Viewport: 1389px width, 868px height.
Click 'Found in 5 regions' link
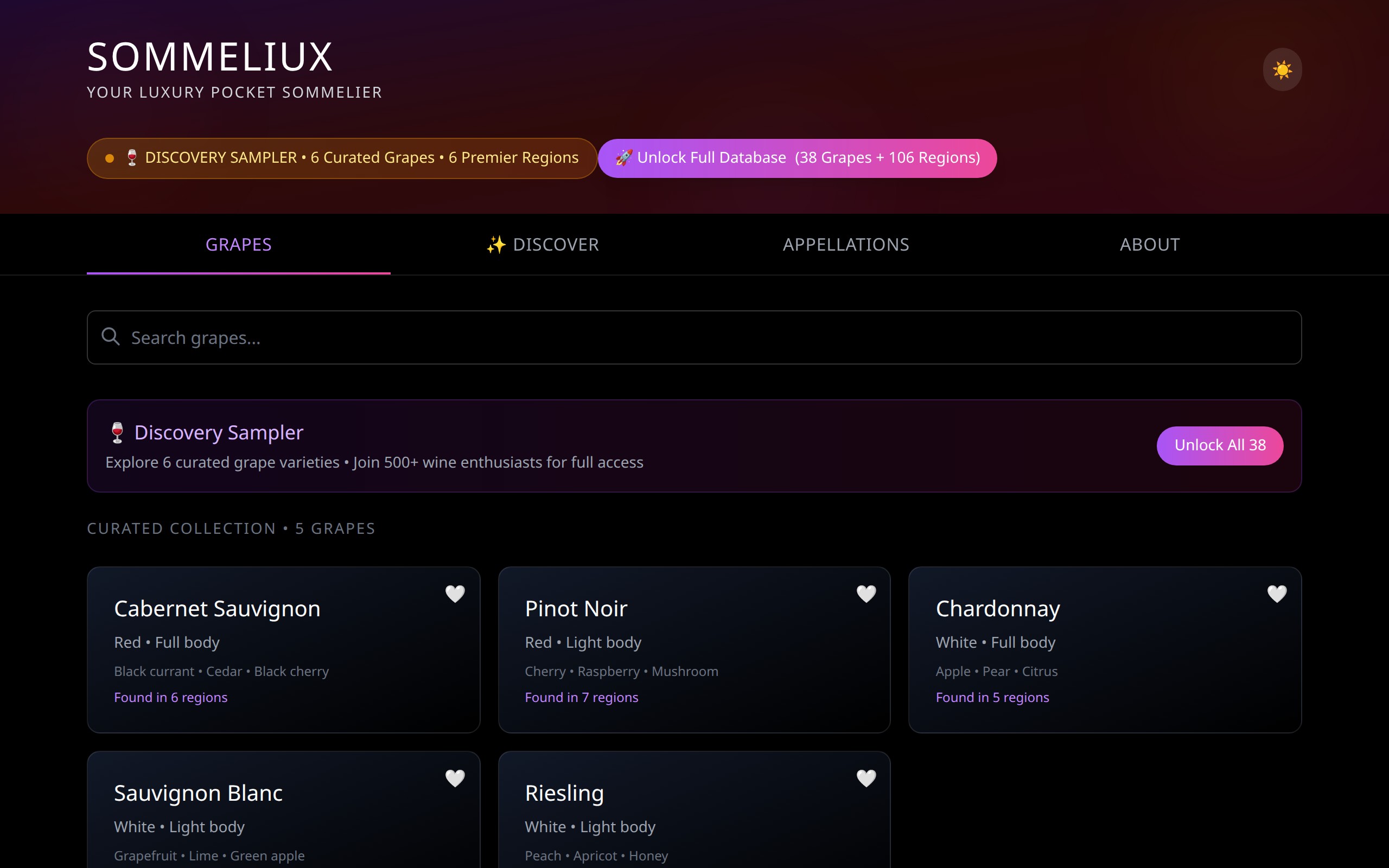(992, 698)
